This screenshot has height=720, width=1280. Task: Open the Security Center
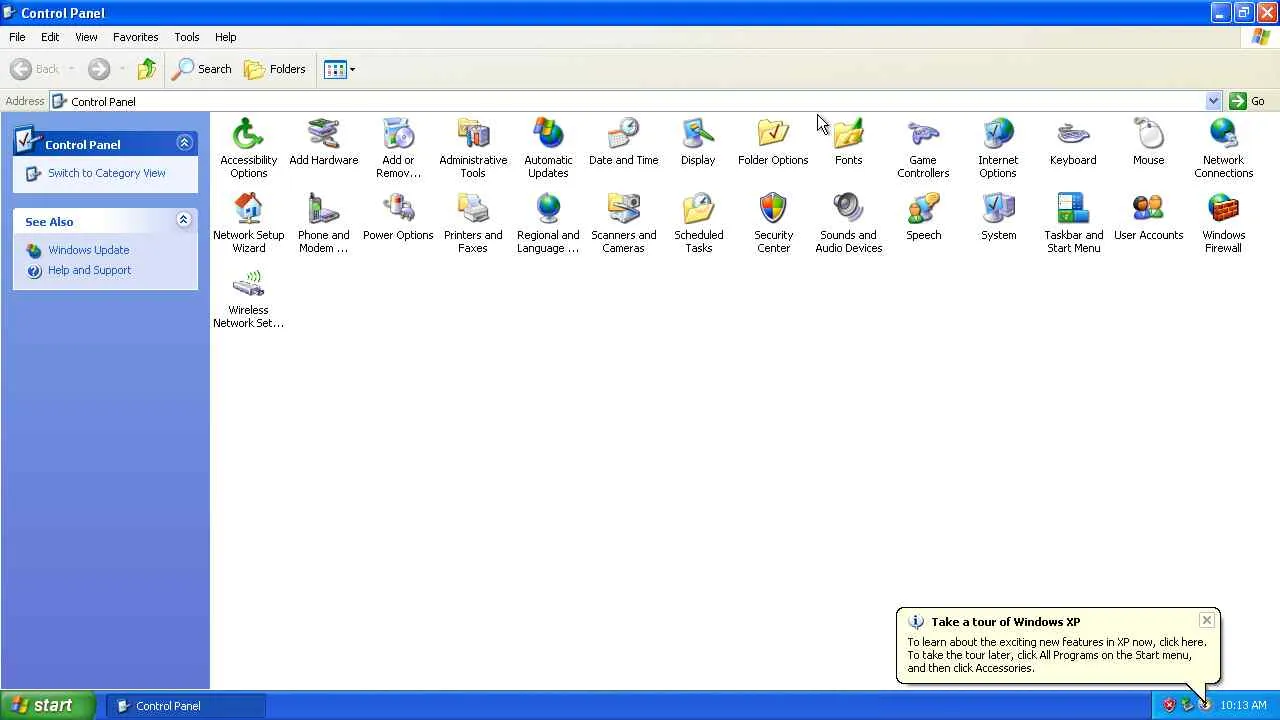[773, 222]
